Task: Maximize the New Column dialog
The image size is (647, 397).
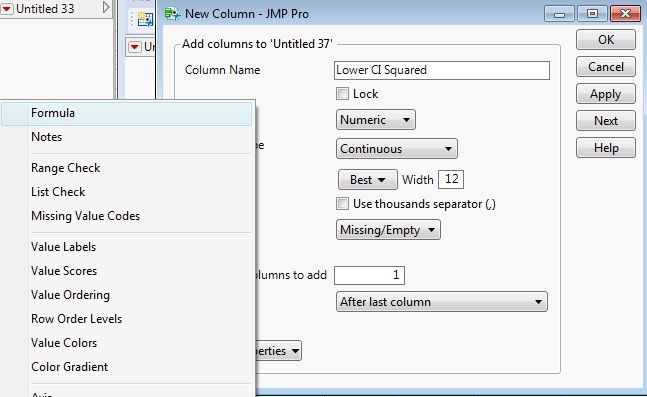Action: point(592,14)
